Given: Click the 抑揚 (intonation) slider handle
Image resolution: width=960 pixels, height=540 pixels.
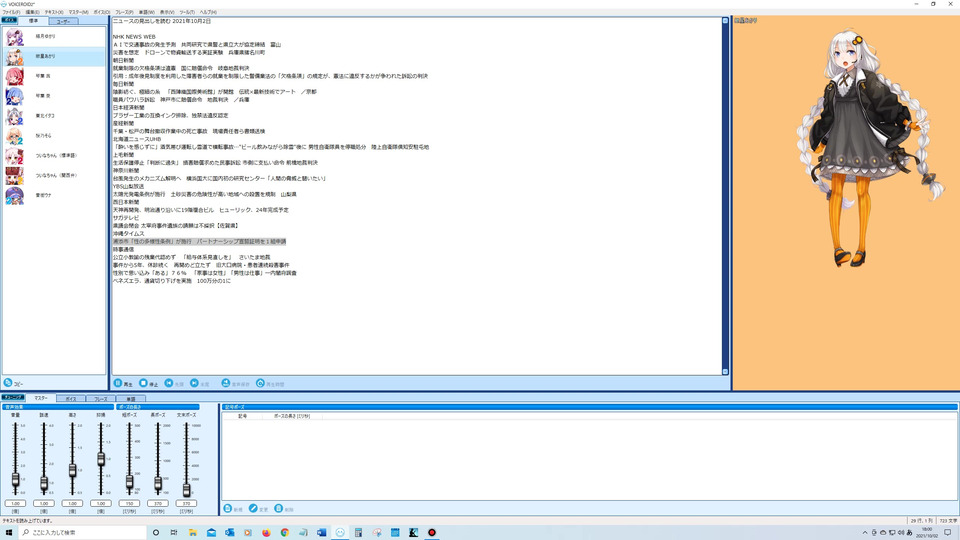Looking at the screenshot, I should click(101, 459).
